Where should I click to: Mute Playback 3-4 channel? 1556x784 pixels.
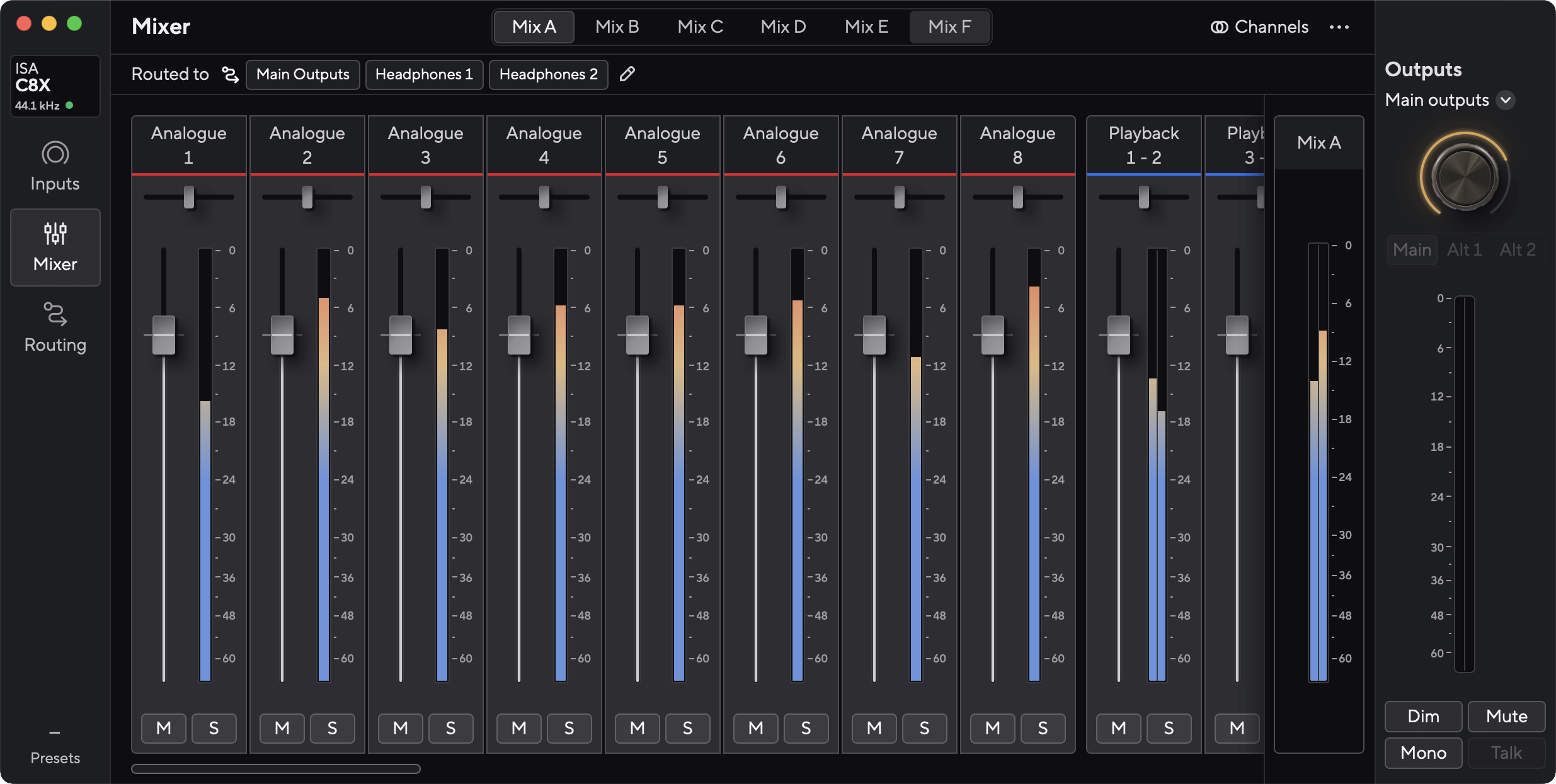[x=1237, y=729]
